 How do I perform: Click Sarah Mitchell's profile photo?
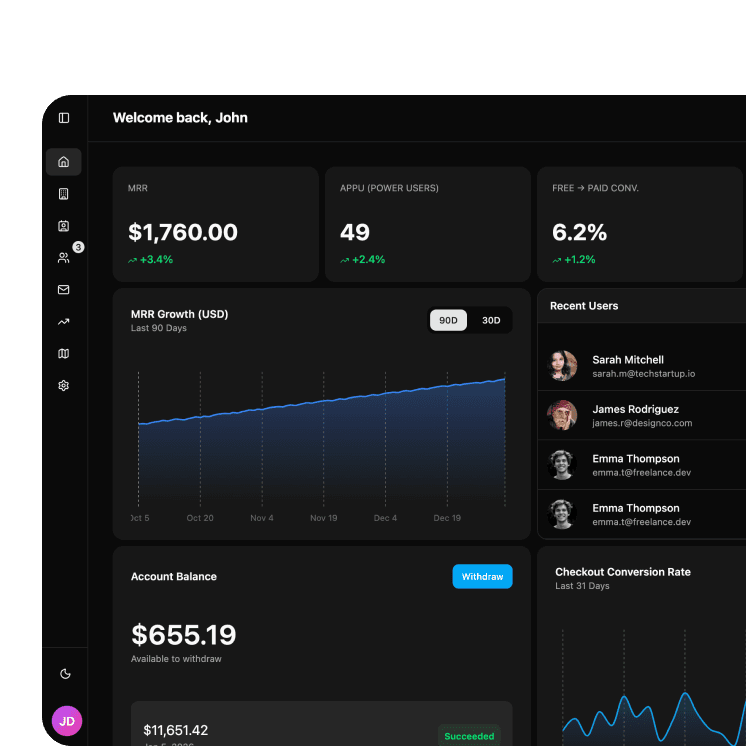tap(563, 366)
